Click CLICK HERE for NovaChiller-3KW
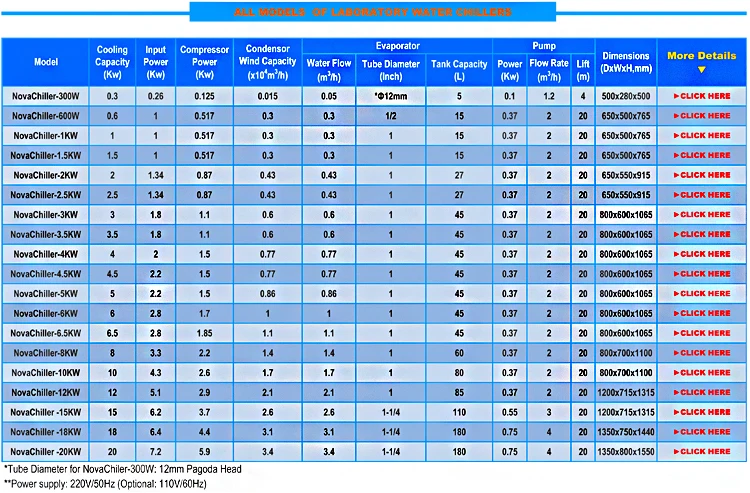This screenshot has width=750, height=493. pos(702,215)
